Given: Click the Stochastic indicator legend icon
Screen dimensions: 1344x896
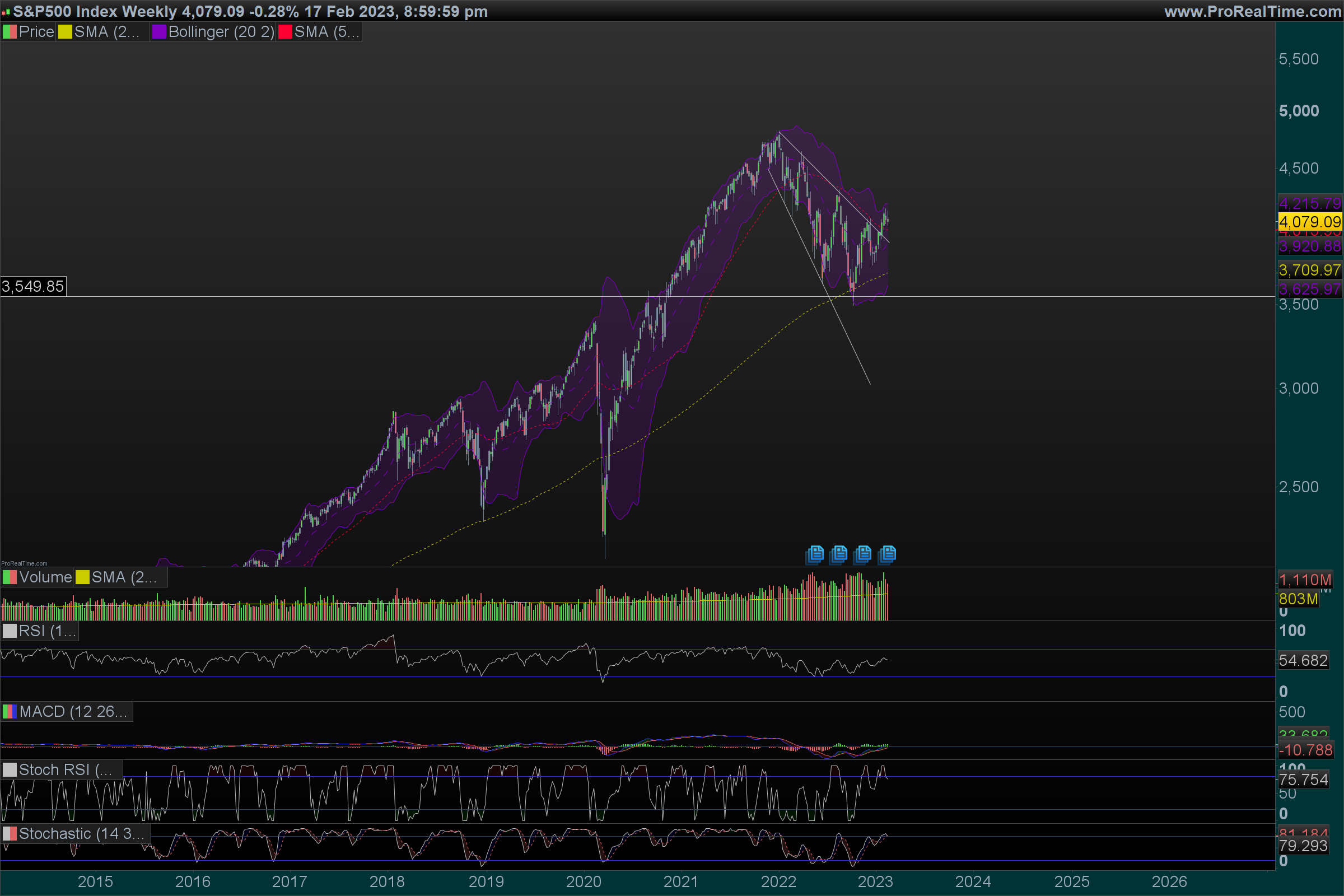Looking at the screenshot, I should [x=10, y=834].
